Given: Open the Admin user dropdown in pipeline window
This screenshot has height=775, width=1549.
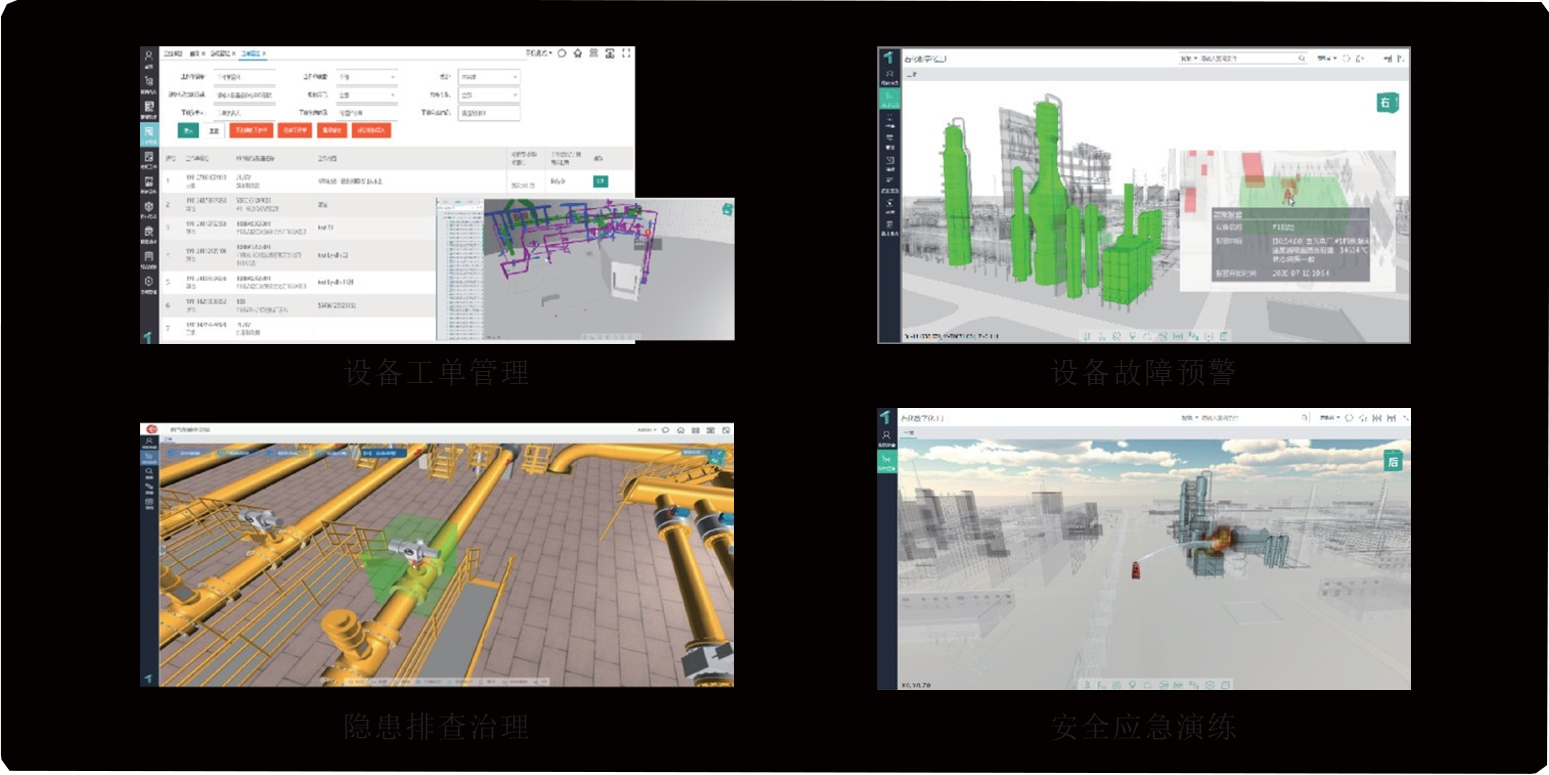Looking at the screenshot, I should click(649, 430).
